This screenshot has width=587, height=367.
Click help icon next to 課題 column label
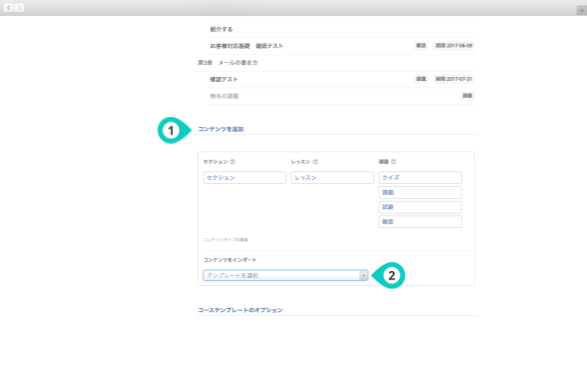tap(393, 162)
